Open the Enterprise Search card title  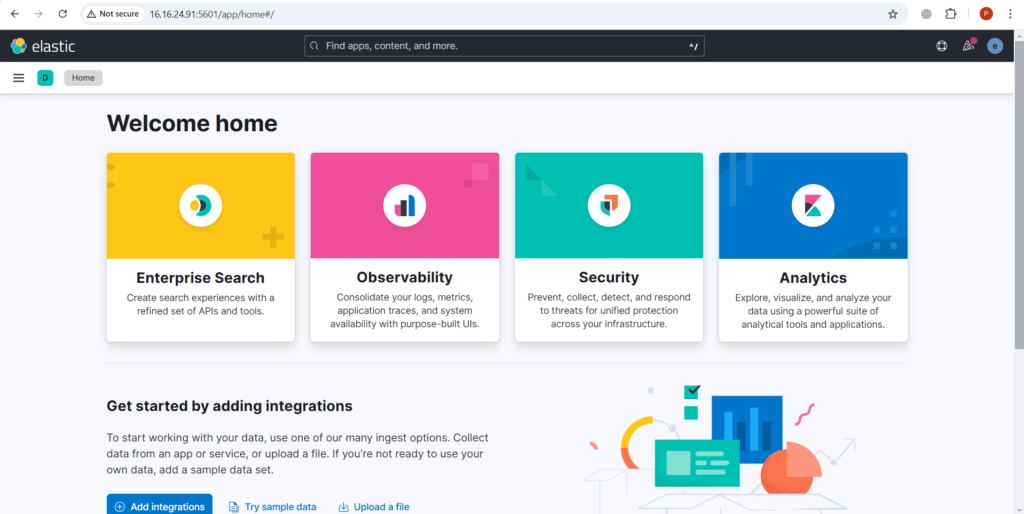[x=200, y=278]
